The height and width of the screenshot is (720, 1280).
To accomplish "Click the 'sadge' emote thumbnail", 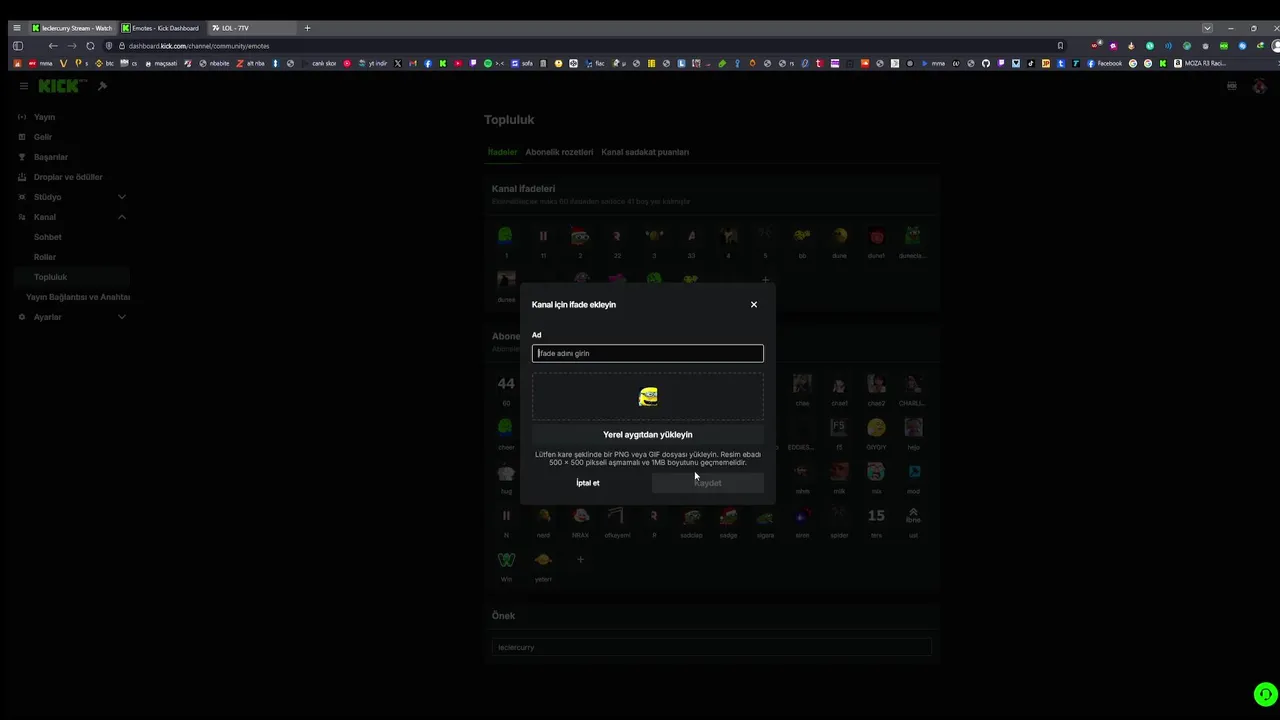I will click(x=728, y=516).
